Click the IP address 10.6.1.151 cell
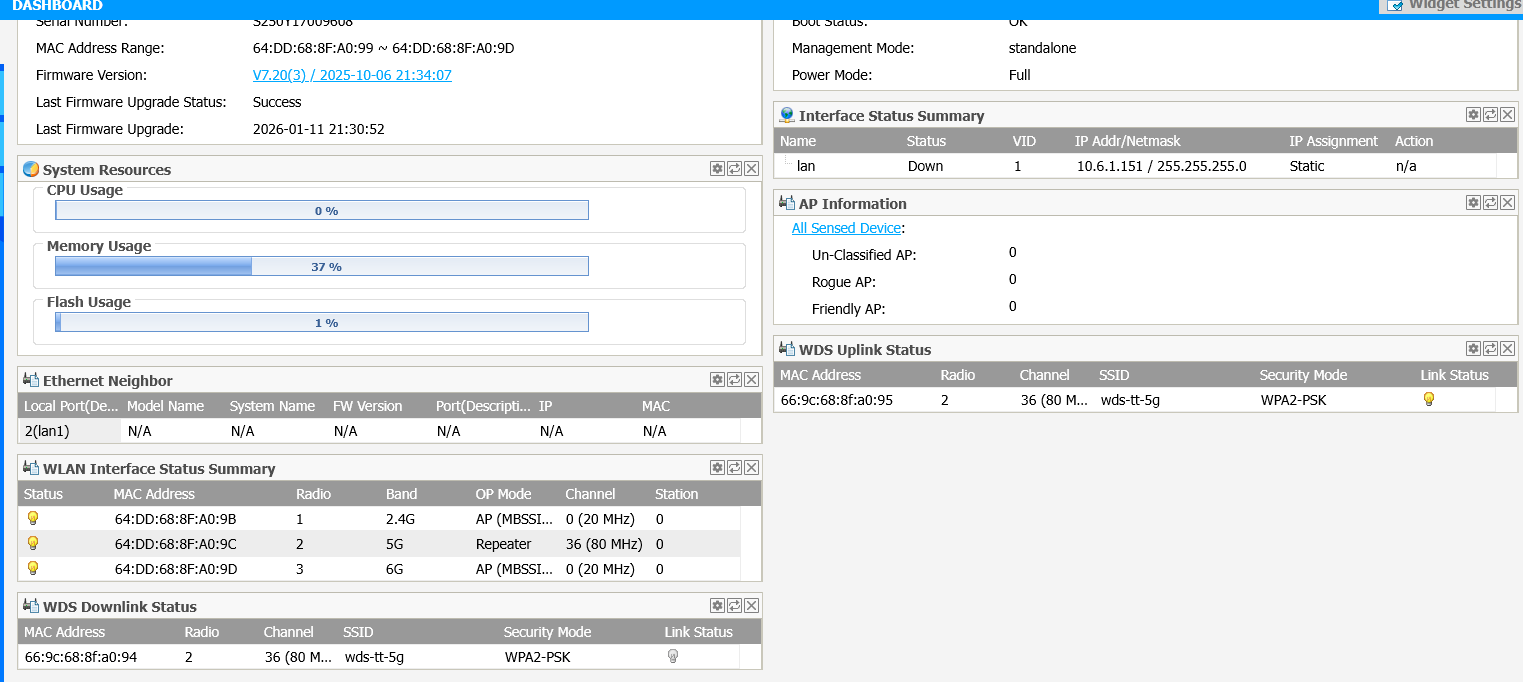 pyautogui.click(x=1162, y=166)
